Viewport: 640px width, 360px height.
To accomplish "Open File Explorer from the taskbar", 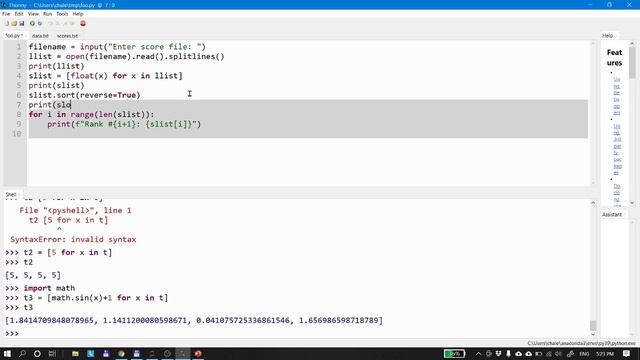I will pos(75,353).
